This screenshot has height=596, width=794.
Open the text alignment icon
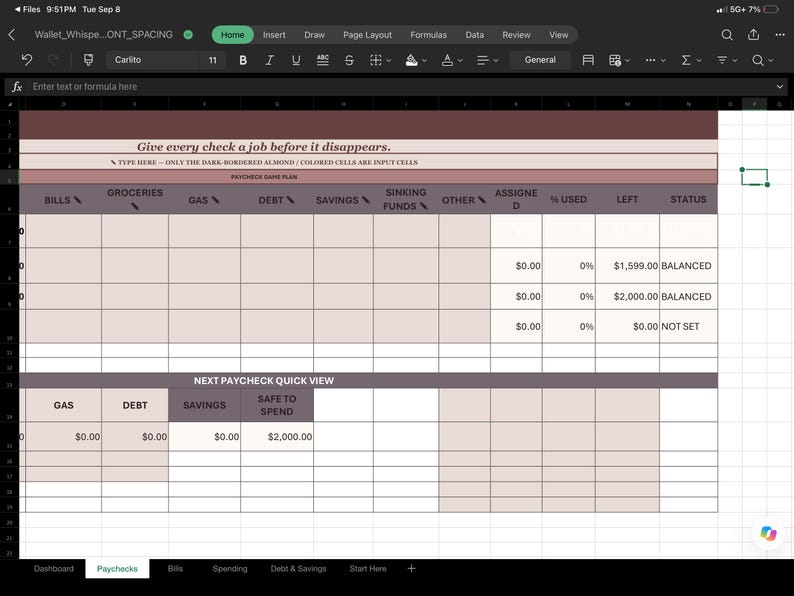(x=483, y=60)
